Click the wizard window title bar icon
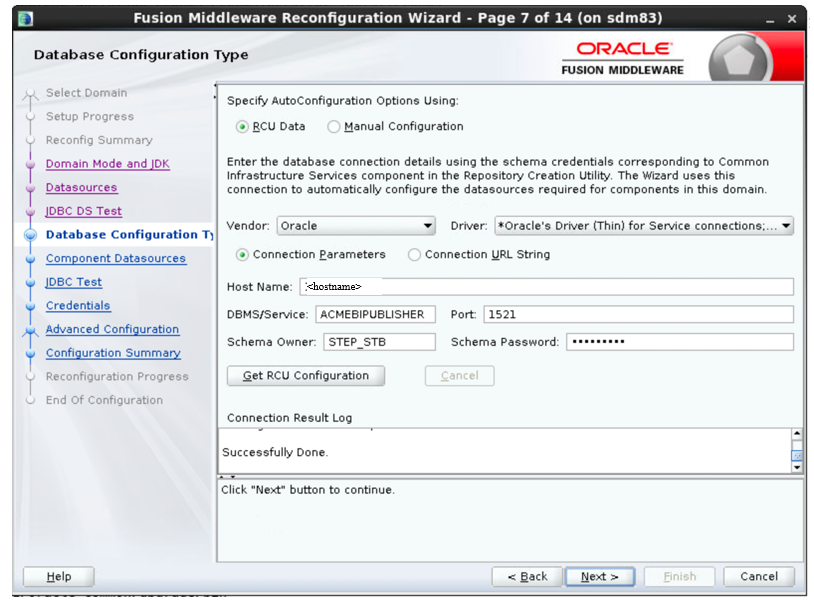The image size is (814, 605). (x=25, y=19)
